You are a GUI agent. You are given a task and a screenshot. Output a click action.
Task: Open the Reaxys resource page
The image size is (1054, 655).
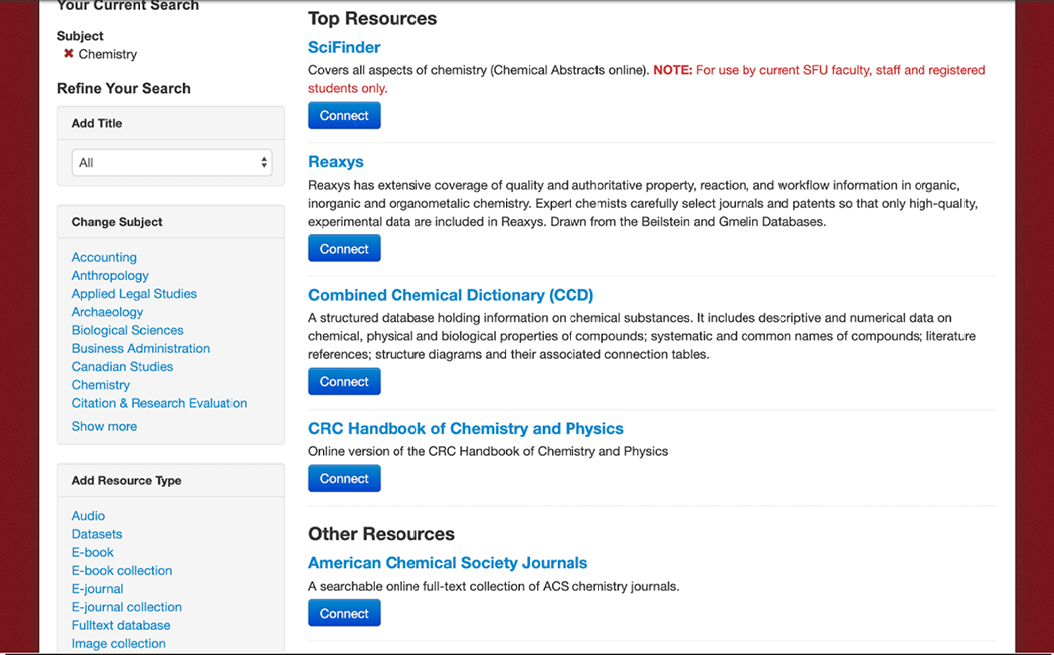click(335, 161)
